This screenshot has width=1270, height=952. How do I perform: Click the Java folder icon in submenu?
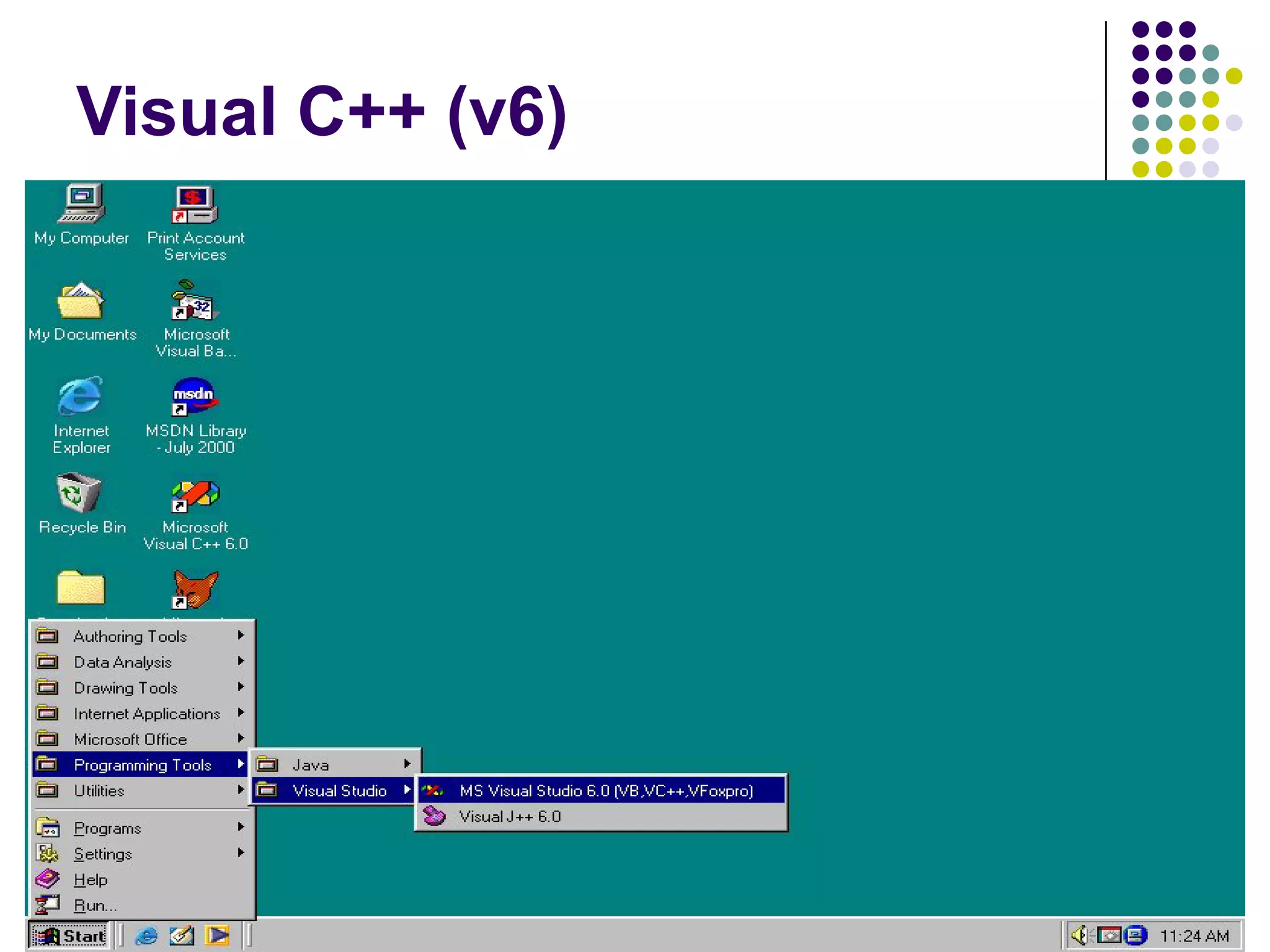(267, 764)
